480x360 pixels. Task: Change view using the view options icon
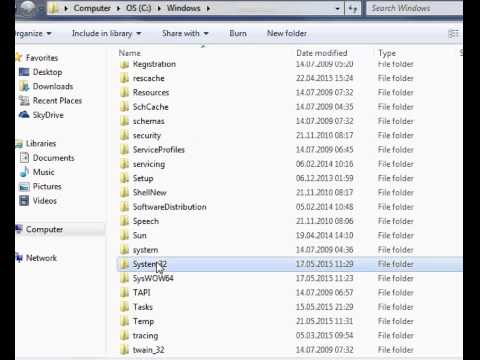[453, 34]
